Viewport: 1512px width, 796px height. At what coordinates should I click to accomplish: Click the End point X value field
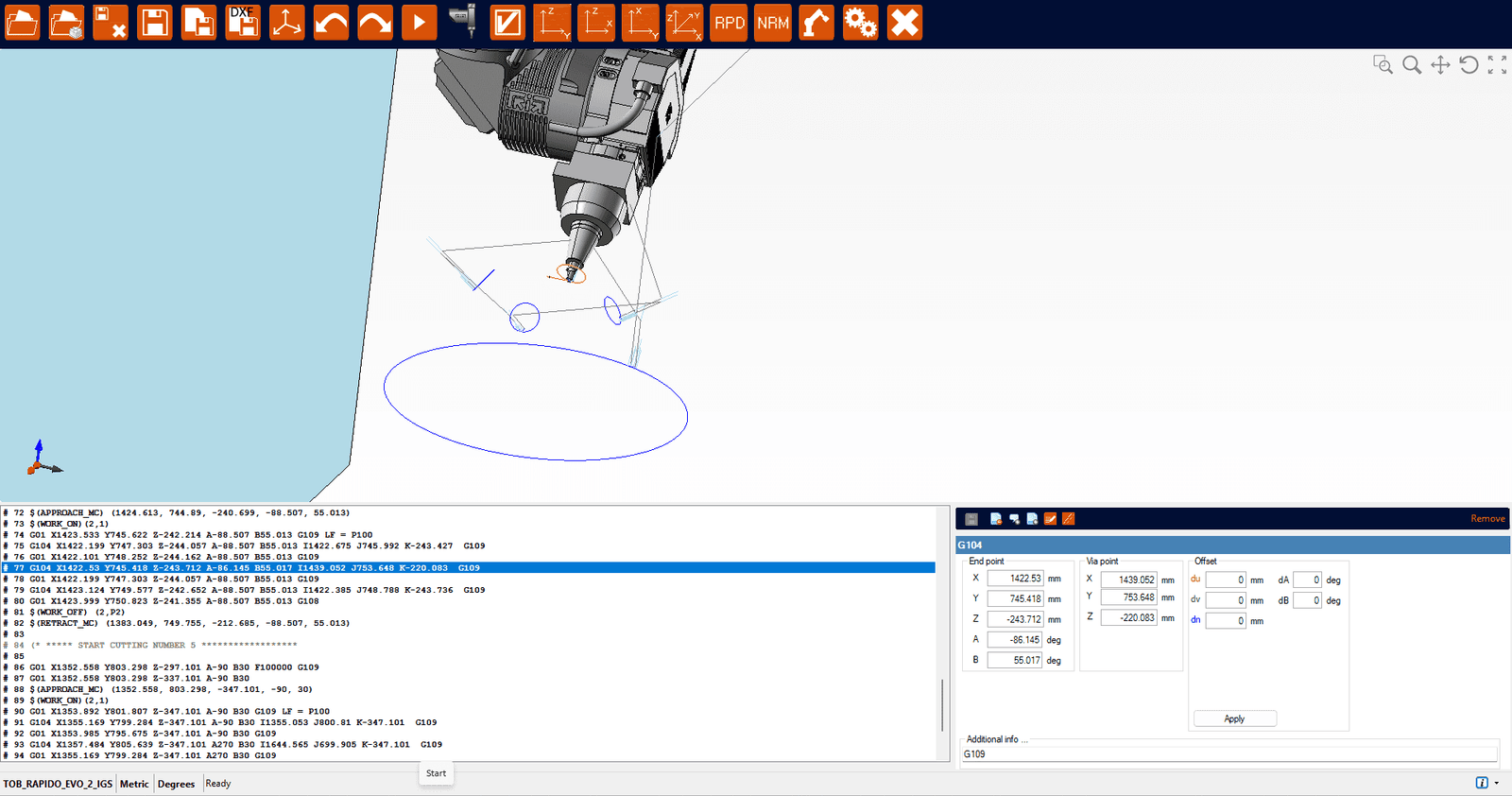1015,579
